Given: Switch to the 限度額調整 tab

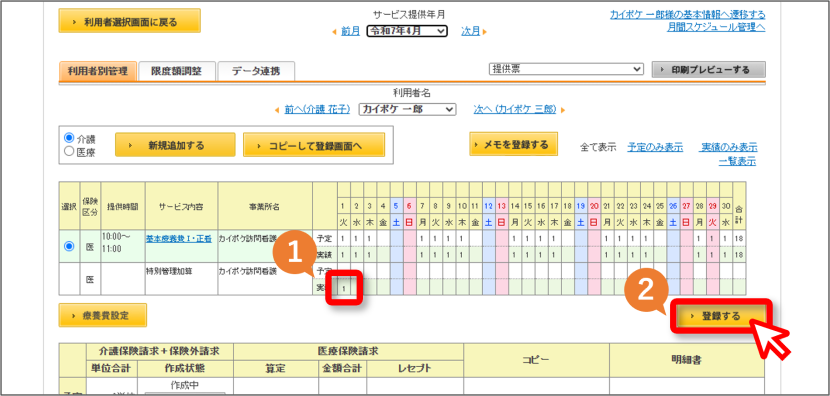Looking at the screenshot, I should coord(176,71).
